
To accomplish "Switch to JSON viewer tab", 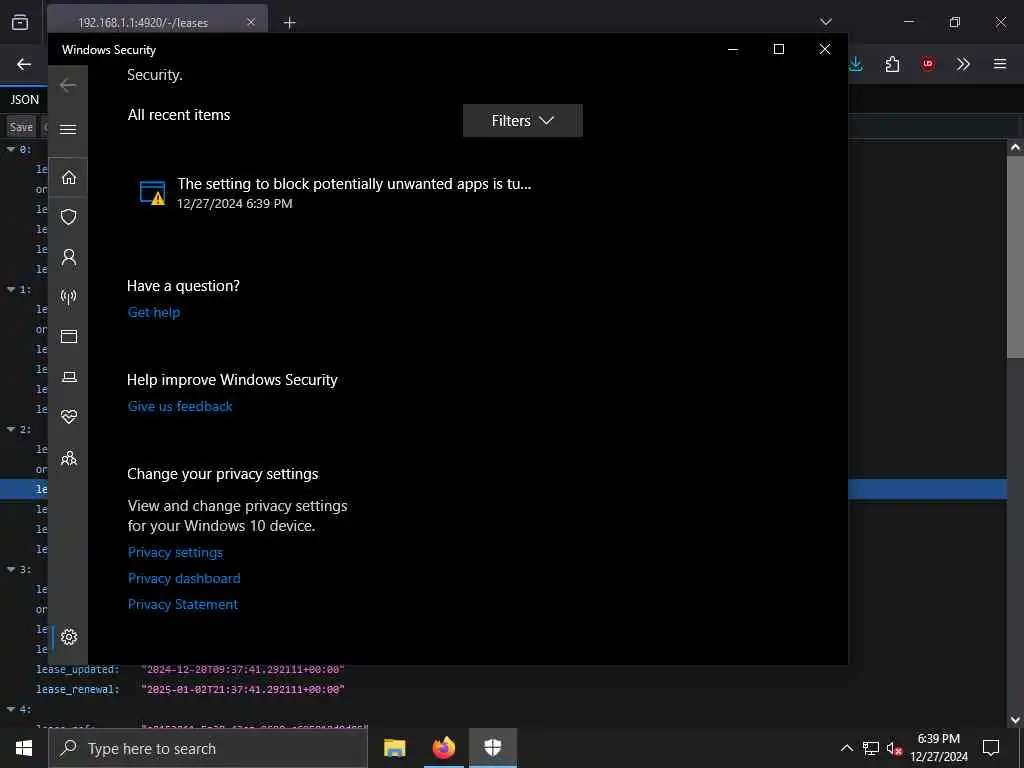I will pos(24,99).
